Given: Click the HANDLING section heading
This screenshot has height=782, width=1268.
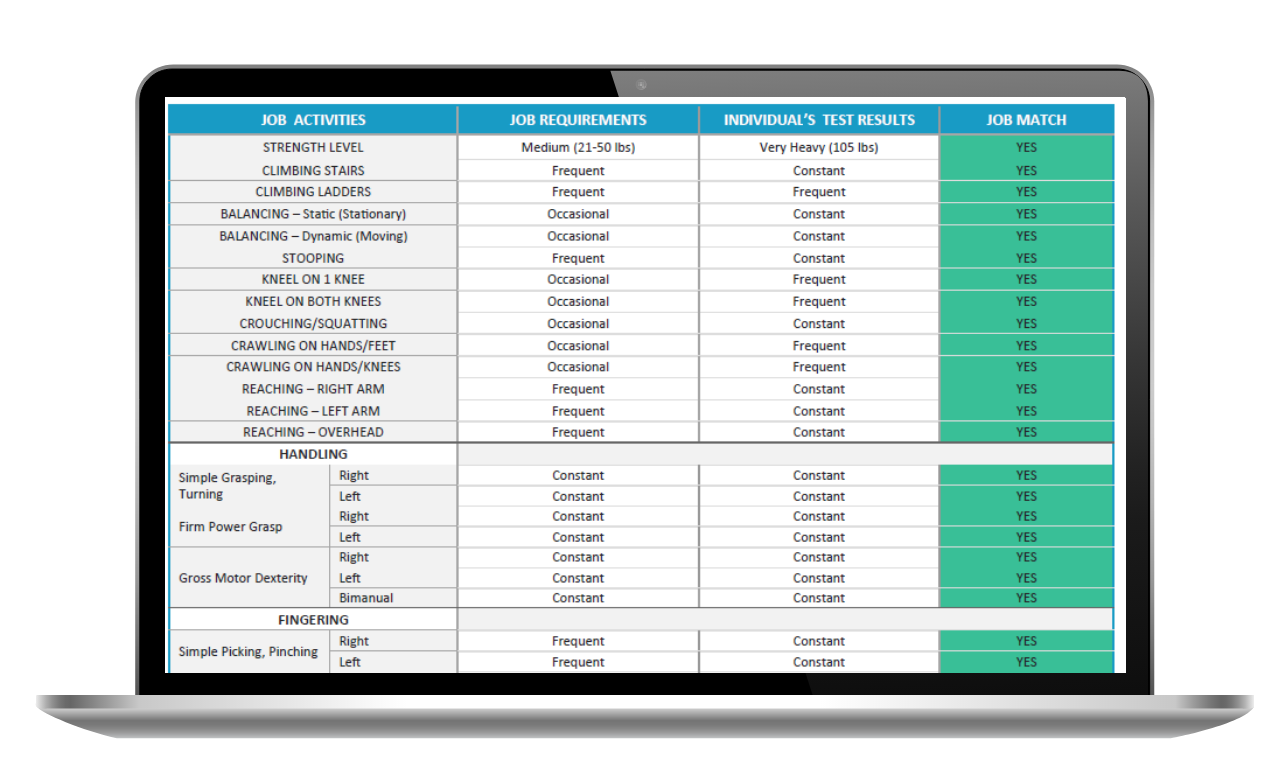Looking at the screenshot, I should point(313,454).
